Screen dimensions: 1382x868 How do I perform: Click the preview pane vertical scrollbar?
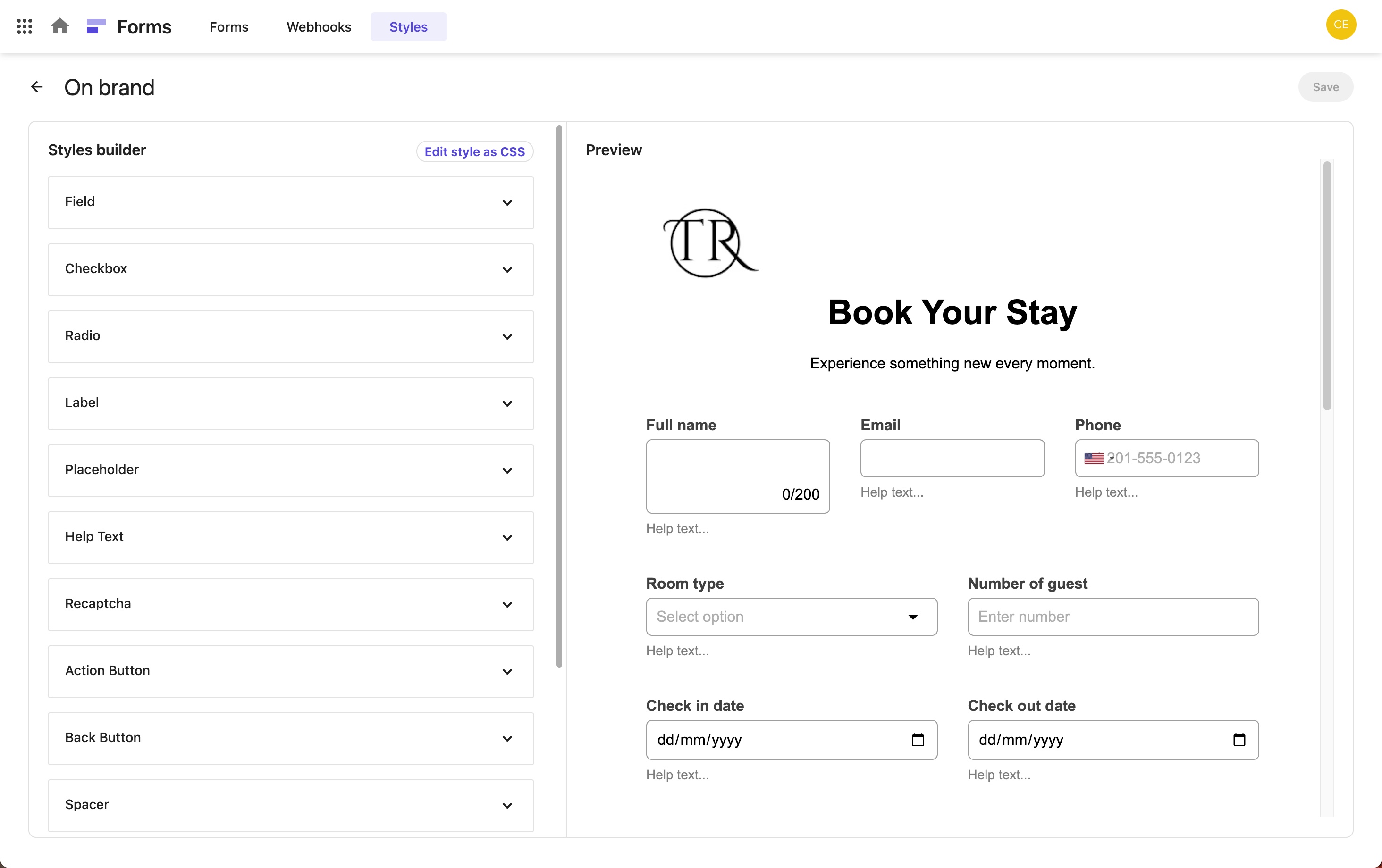[1326, 287]
